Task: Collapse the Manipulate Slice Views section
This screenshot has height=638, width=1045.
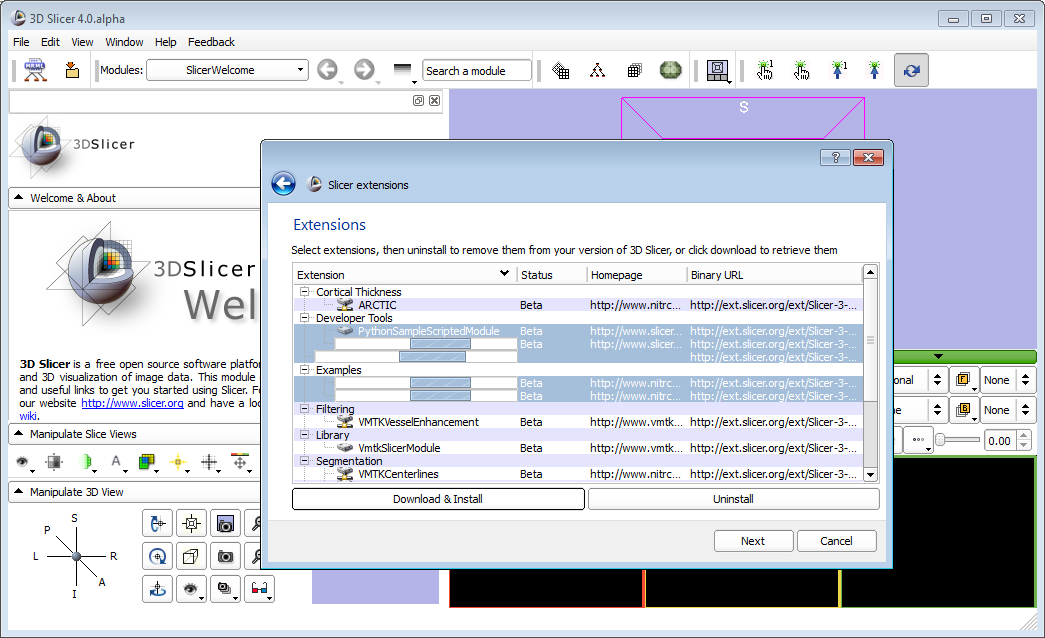Action: (20, 434)
